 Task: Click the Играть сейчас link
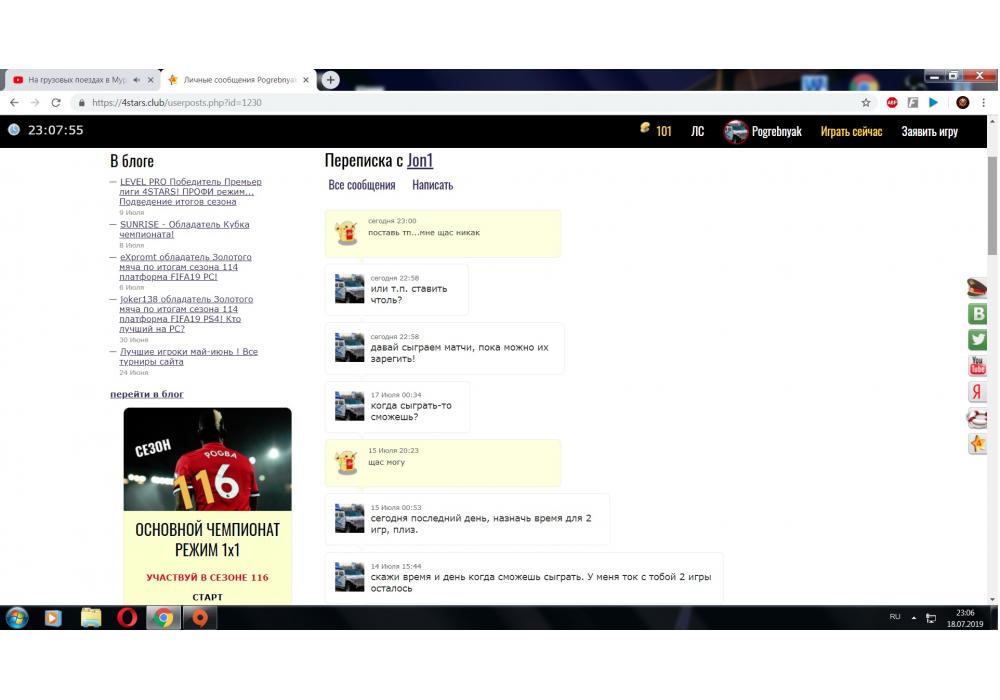(851, 131)
